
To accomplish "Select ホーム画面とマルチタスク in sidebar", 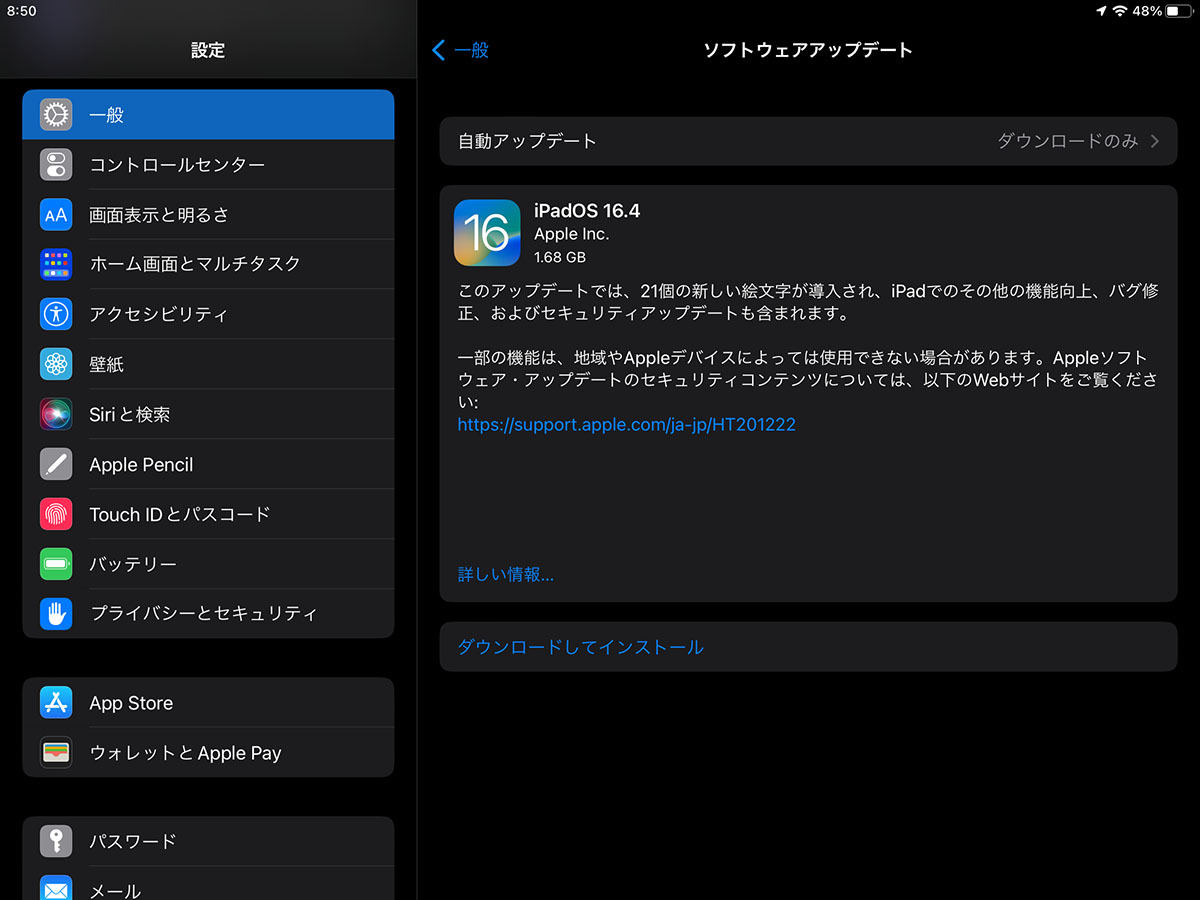I will coord(208,264).
